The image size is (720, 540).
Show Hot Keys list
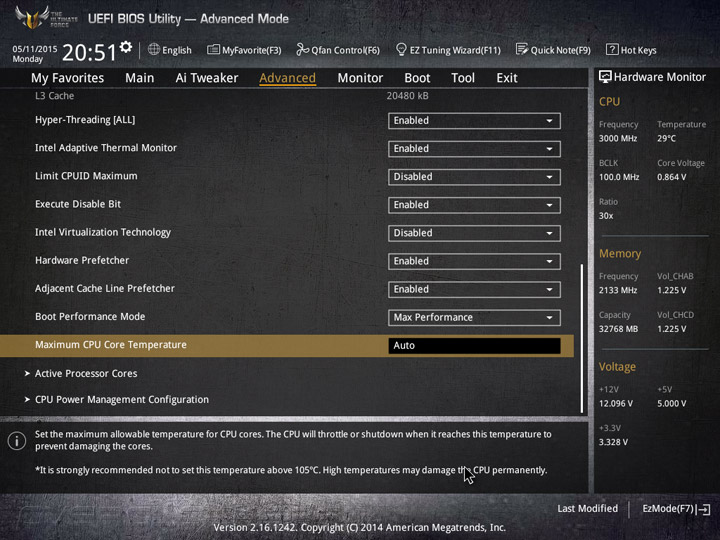[x=631, y=50]
